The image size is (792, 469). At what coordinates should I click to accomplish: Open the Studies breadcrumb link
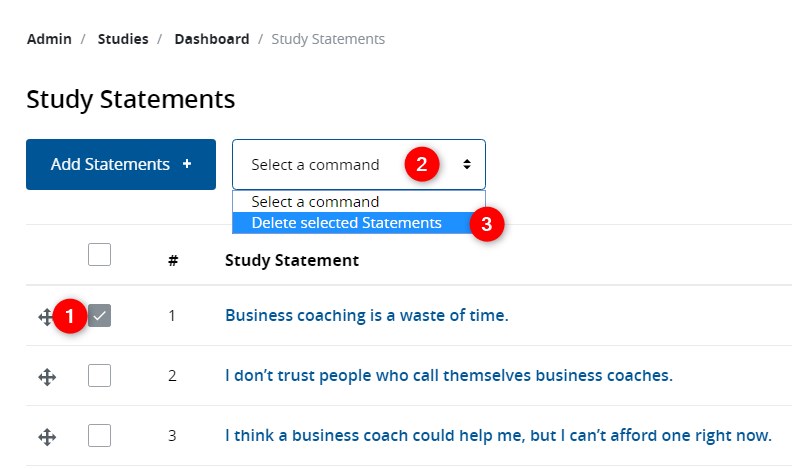coord(123,39)
